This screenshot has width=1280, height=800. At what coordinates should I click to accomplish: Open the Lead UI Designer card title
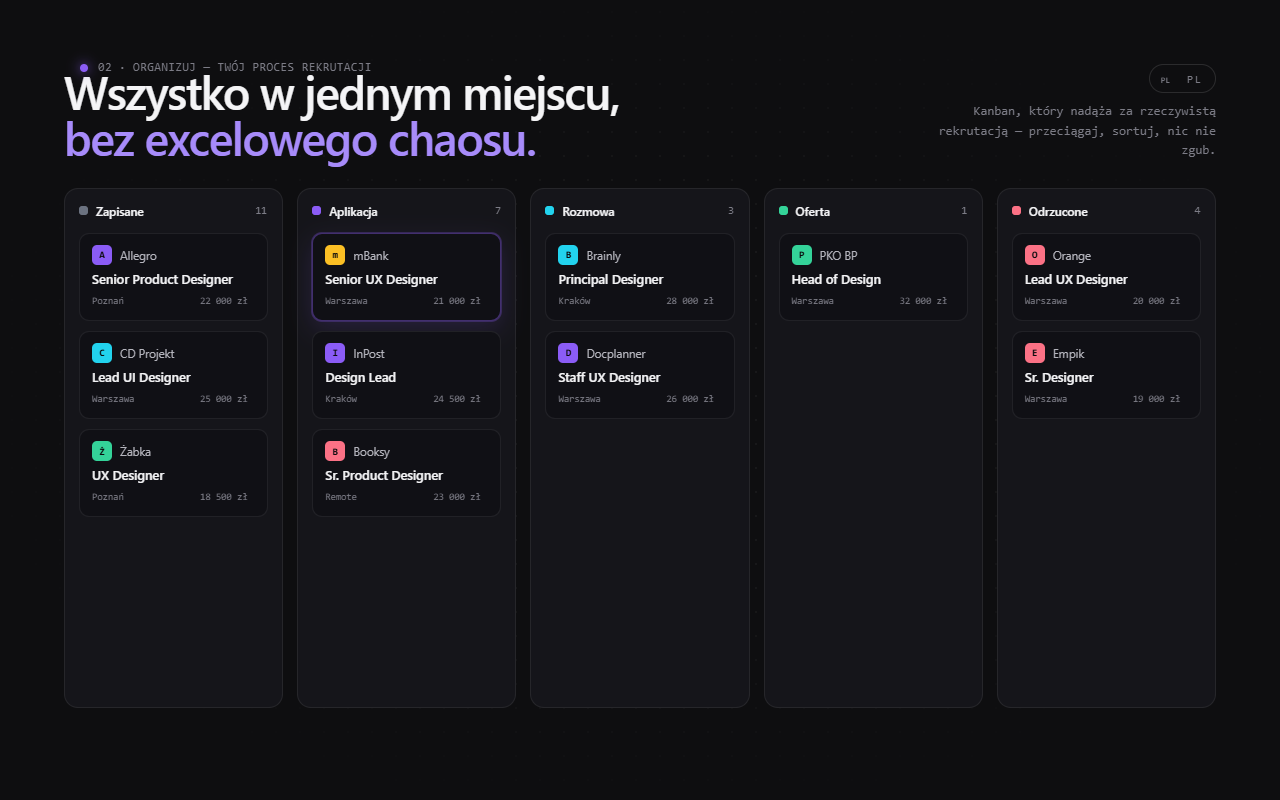tap(141, 378)
